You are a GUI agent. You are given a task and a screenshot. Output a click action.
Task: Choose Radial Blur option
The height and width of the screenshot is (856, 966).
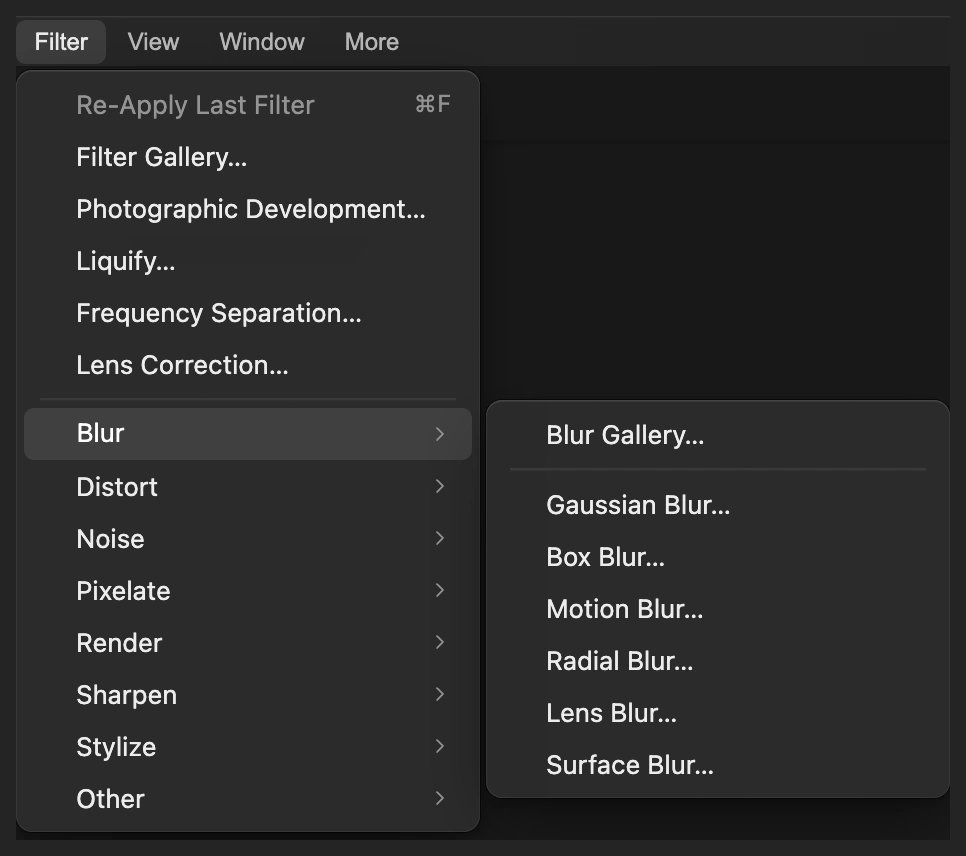(718, 661)
